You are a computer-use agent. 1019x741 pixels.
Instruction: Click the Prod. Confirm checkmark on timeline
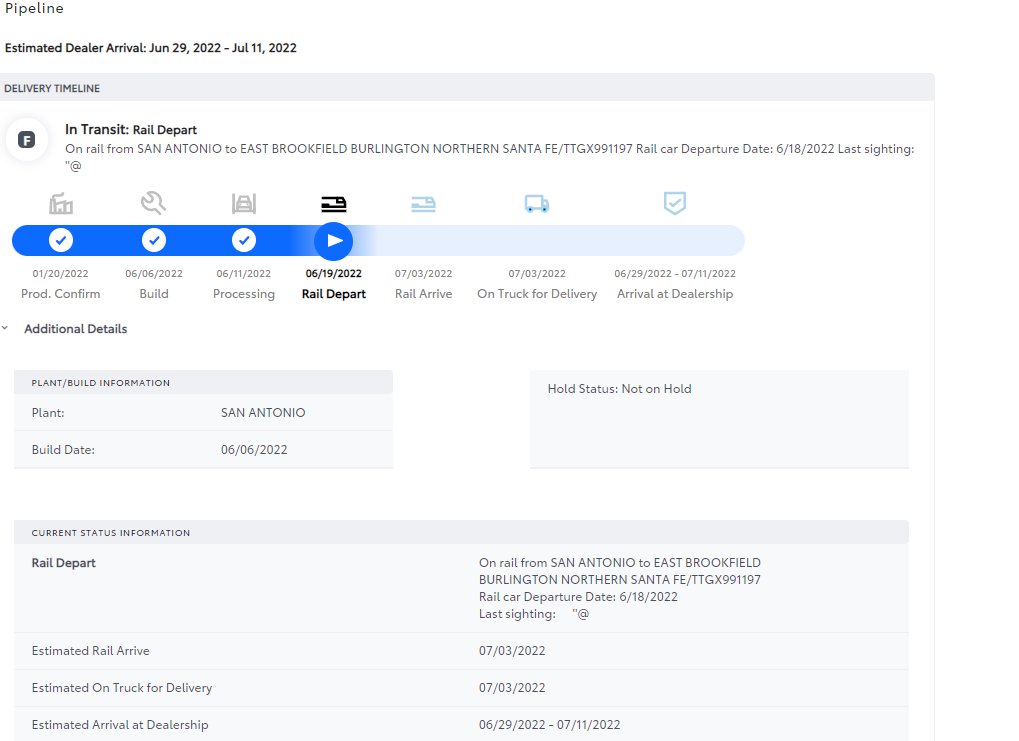point(60,240)
